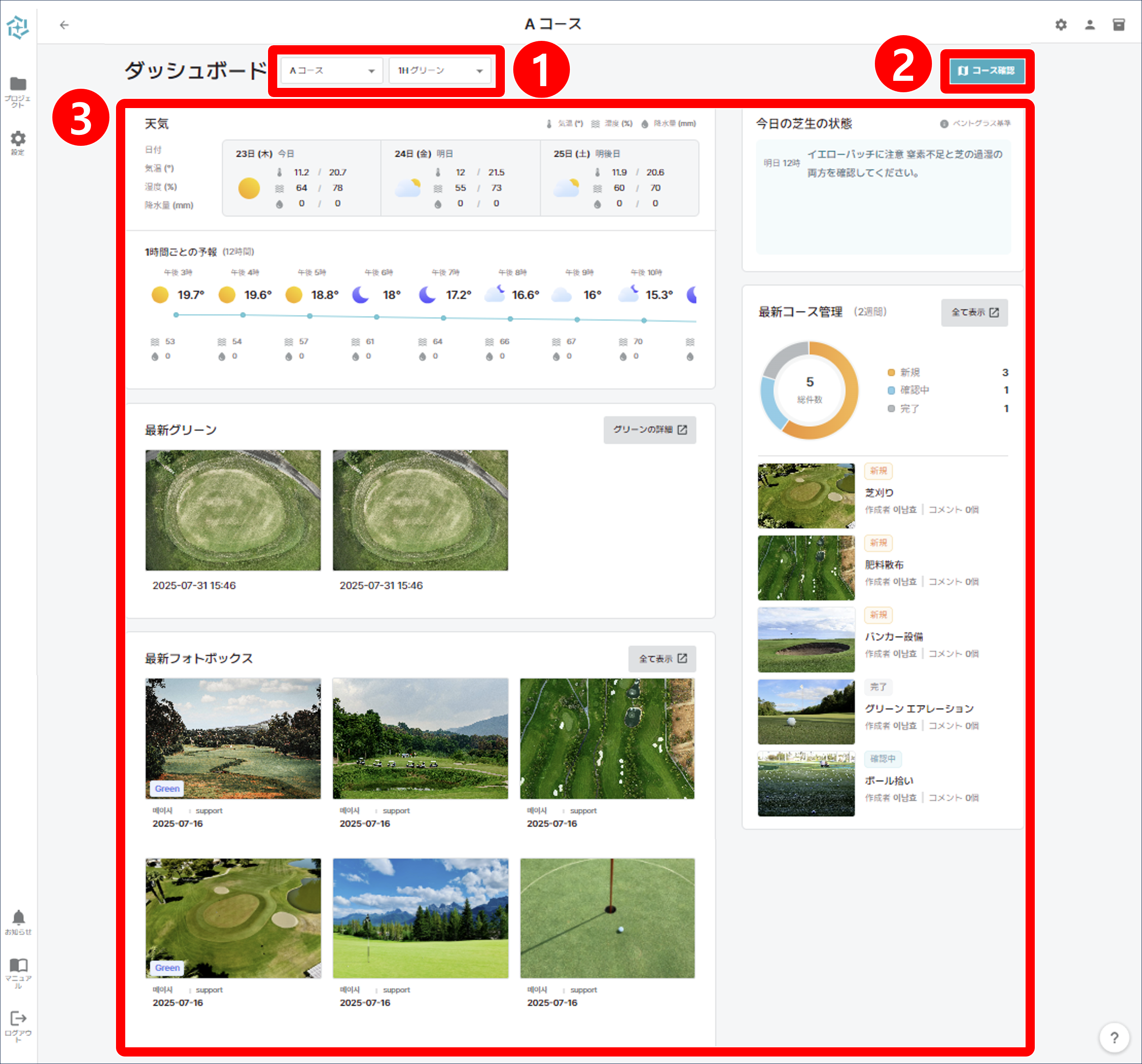Viewport: 1142px width, 1064px height.
Task: Click the back arrow icon
Action: pos(64,25)
